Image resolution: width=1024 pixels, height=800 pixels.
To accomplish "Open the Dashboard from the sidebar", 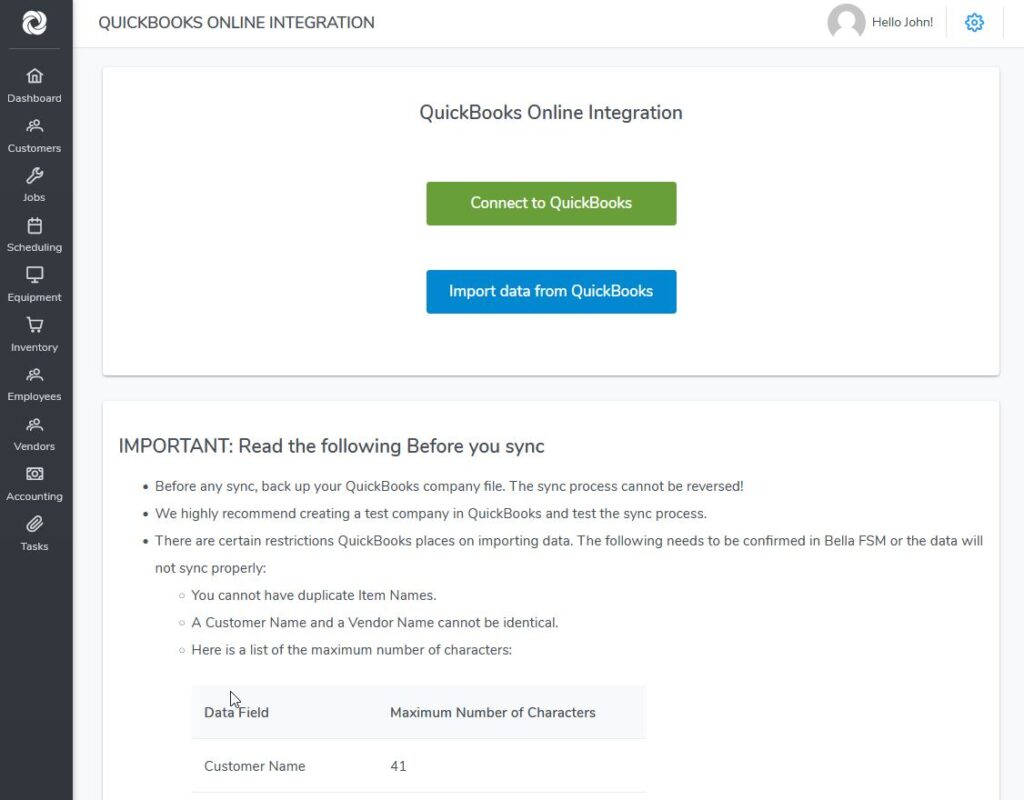I will point(34,84).
